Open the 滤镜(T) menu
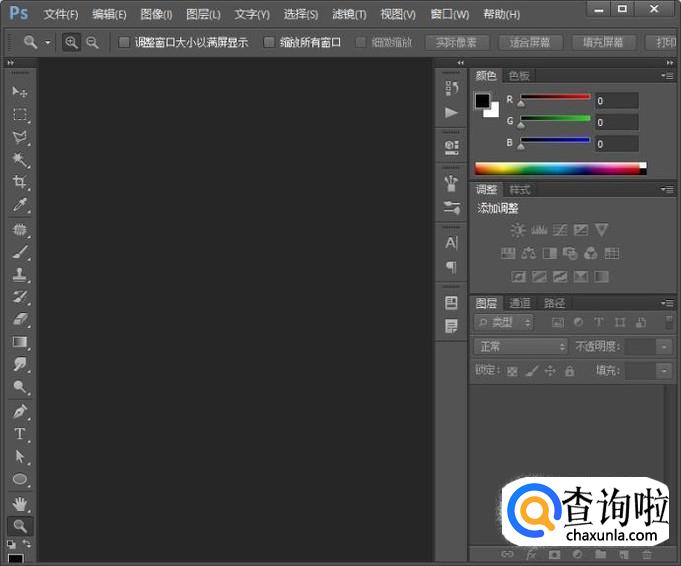Screen dimensions: 681x566 pyautogui.click(x=349, y=15)
